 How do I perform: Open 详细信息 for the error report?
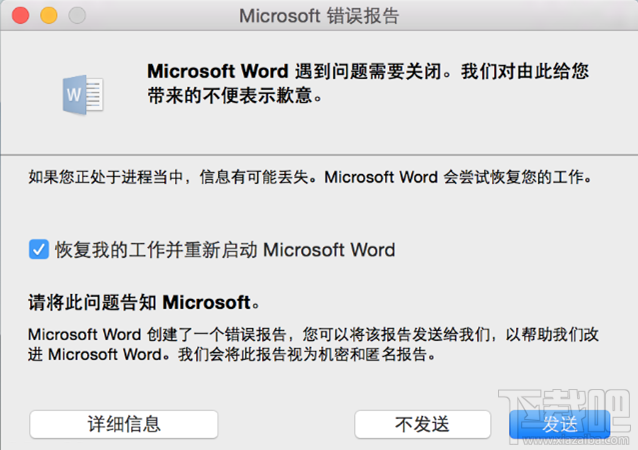(x=124, y=424)
